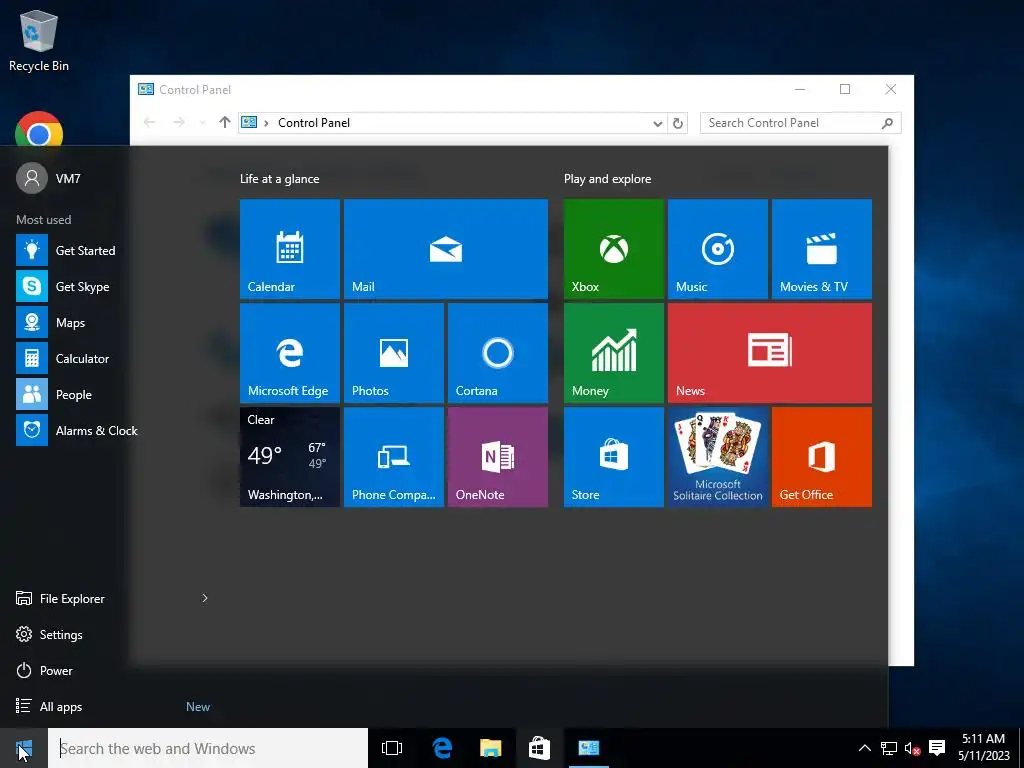Open Phone Companion tile
1024x768 pixels.
[394, 456]
